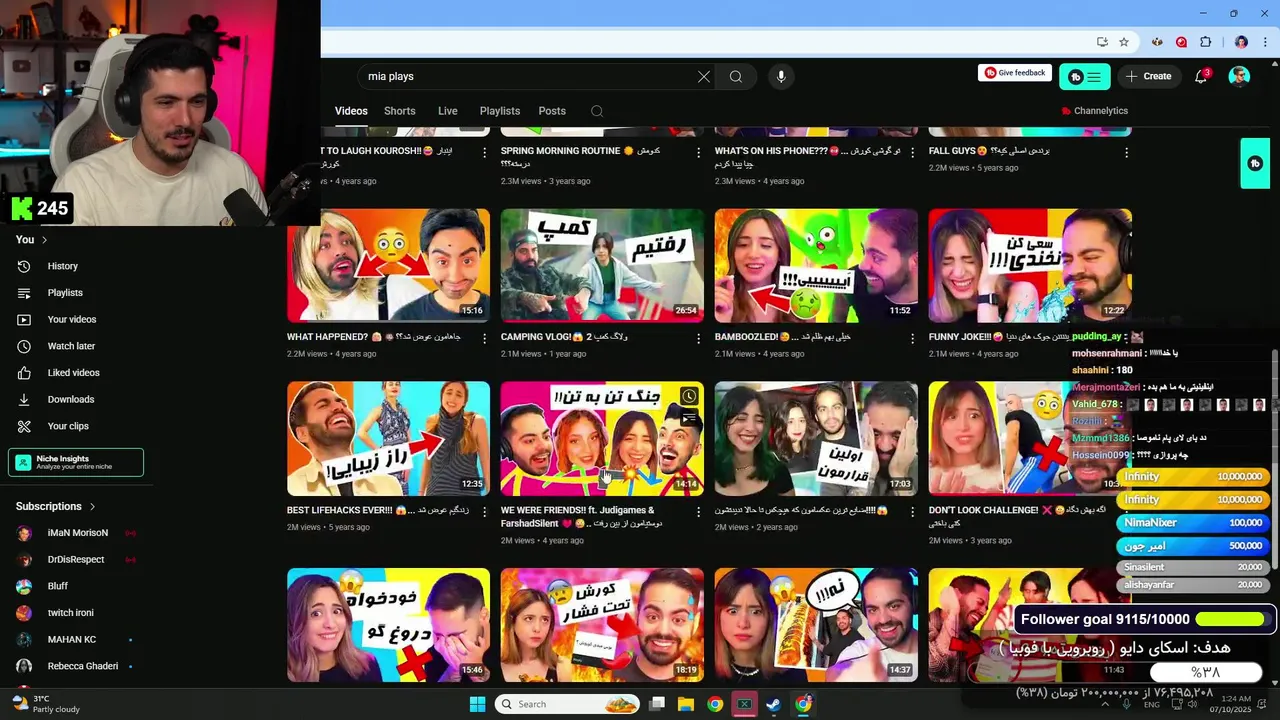Play the BEST LIFEHACKS EVER thumbnail
The width and height of the screenshot is (1280, 720).
click(x=388, y=439)
